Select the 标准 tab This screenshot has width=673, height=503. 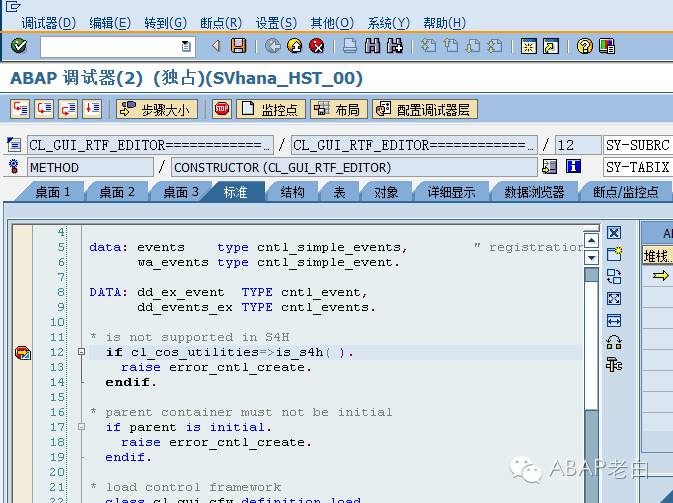coord(235,192)
